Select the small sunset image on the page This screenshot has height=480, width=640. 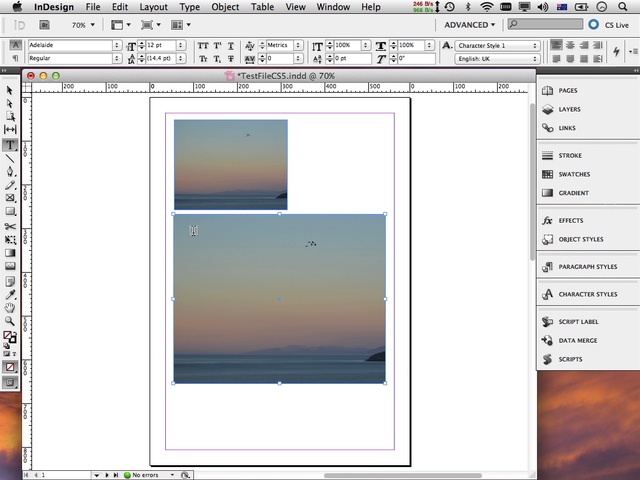[x=231, y=164]
